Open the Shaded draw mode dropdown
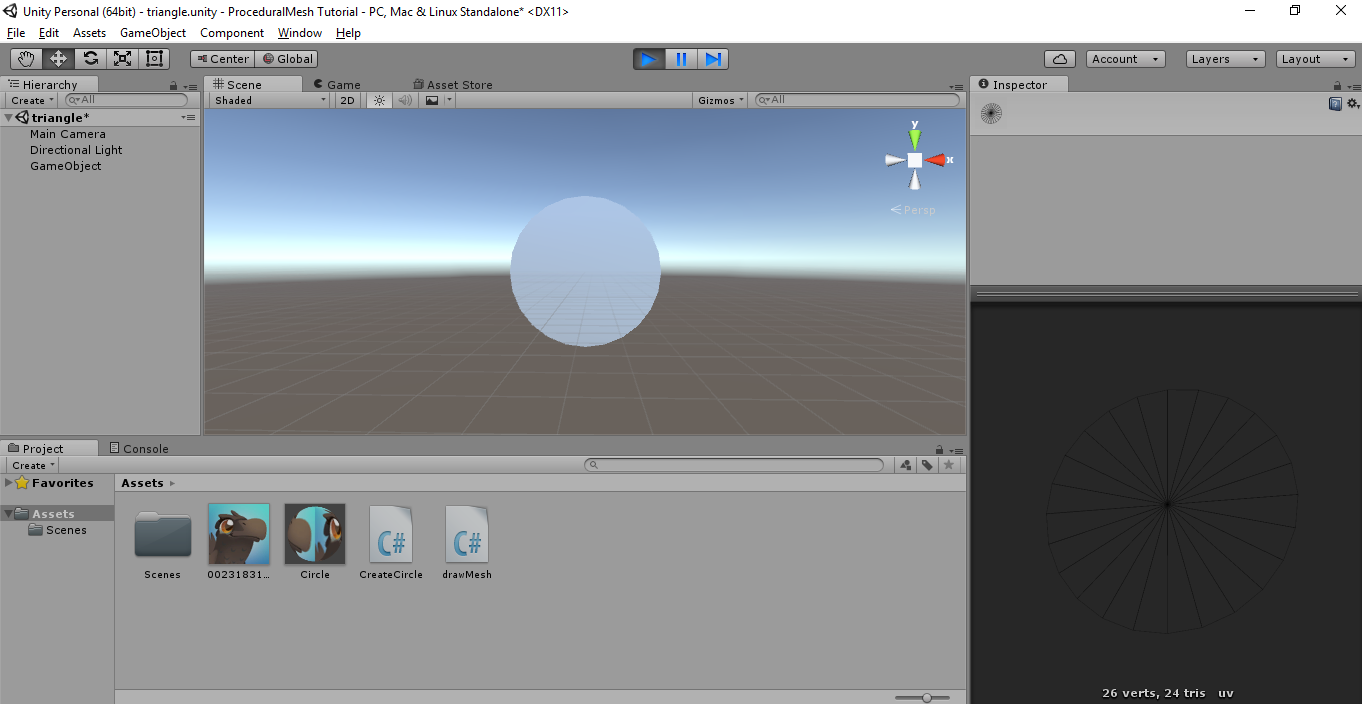Image resolution: width=1362 pixels, height=704 pixels. point(270,100)
